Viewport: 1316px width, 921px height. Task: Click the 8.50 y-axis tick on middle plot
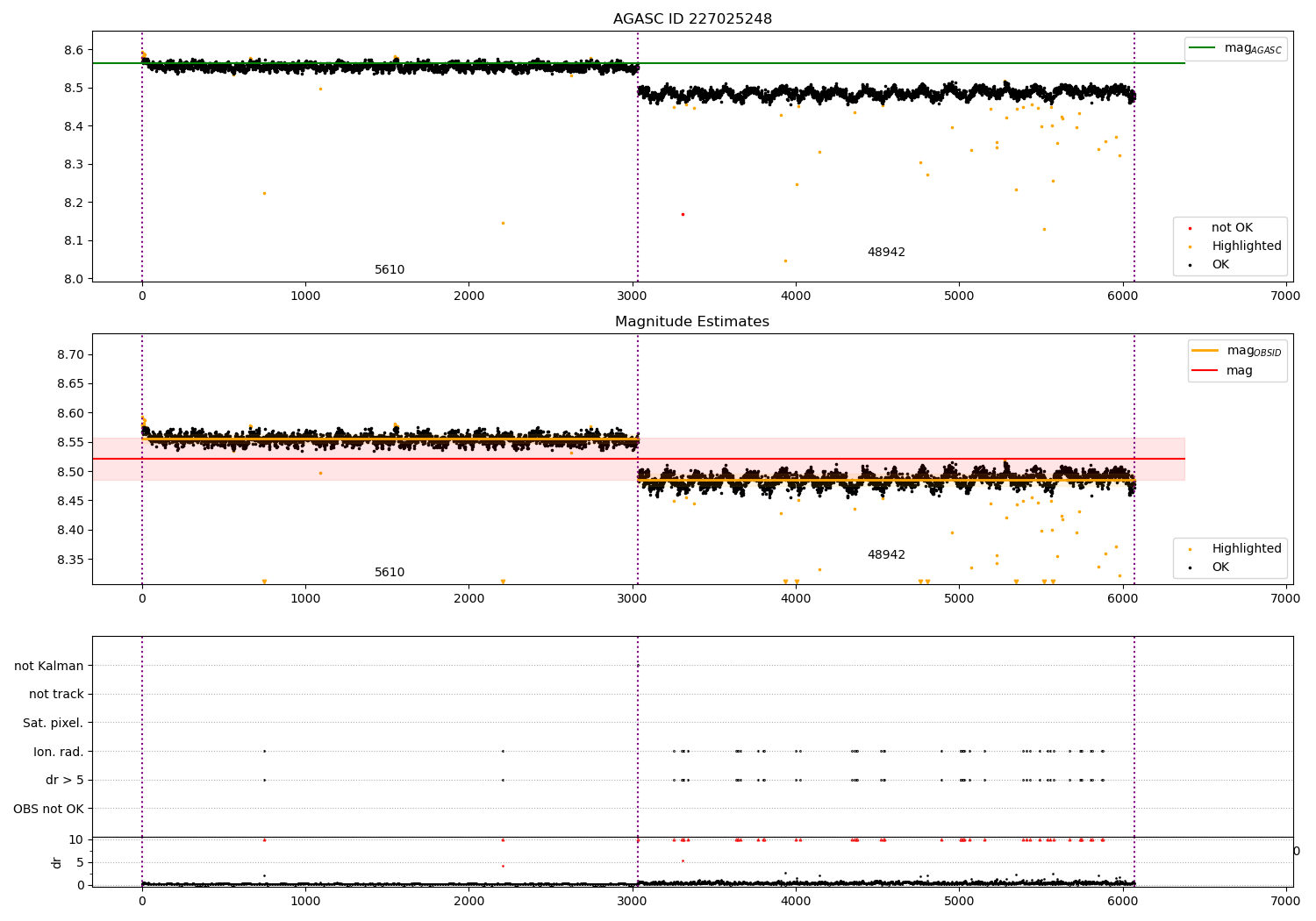[x=70, y=472]
